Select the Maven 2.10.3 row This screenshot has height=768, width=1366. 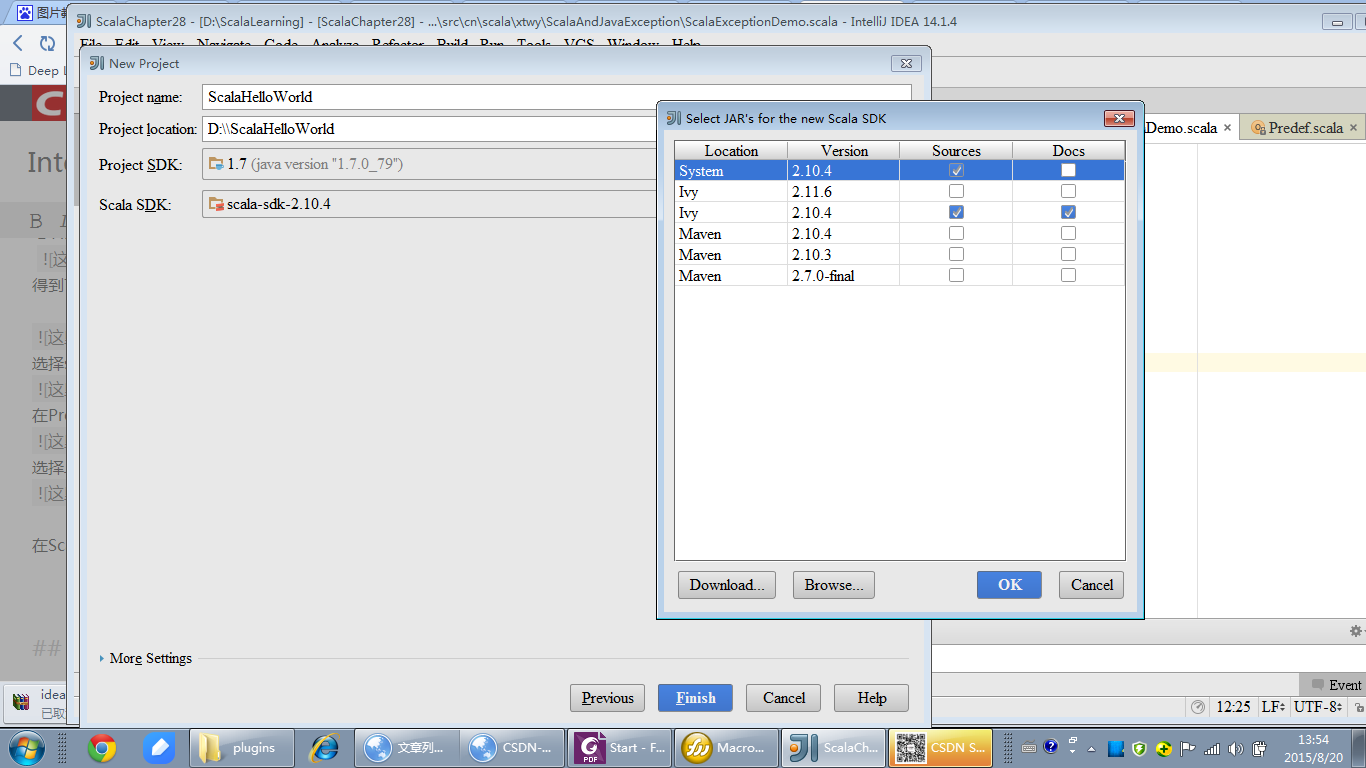tap(900, 255)
